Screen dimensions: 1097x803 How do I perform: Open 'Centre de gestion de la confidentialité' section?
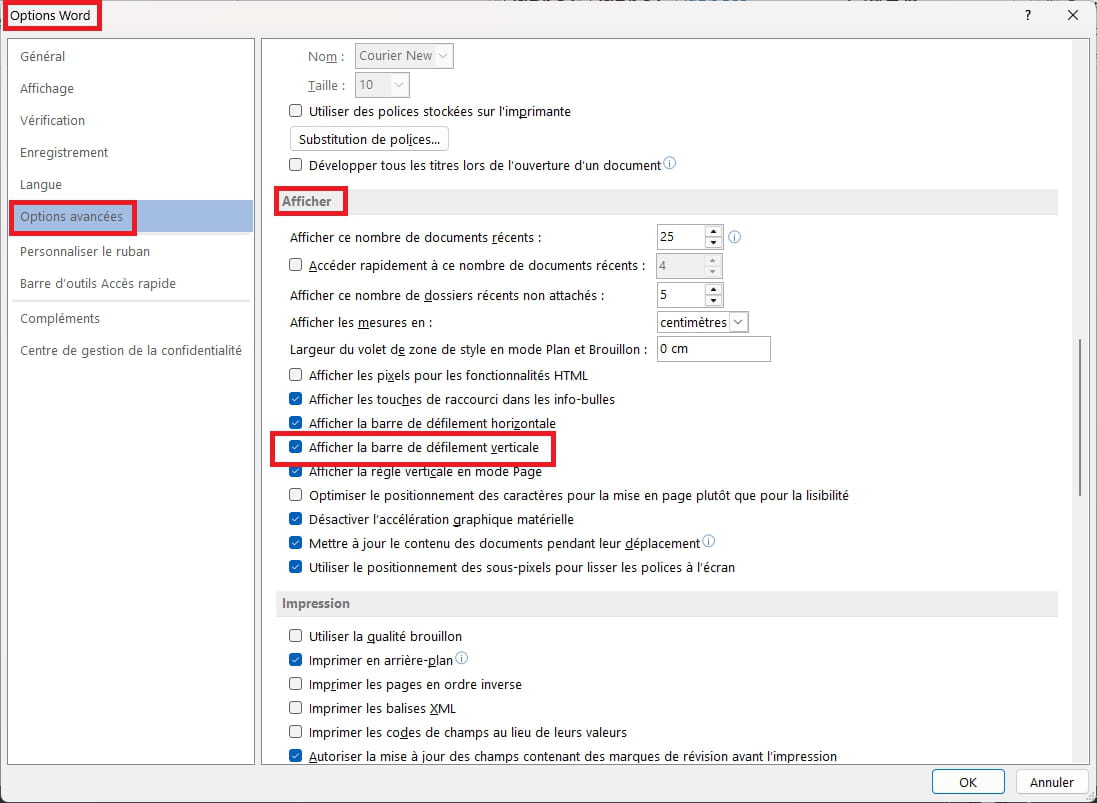point(131,350)
